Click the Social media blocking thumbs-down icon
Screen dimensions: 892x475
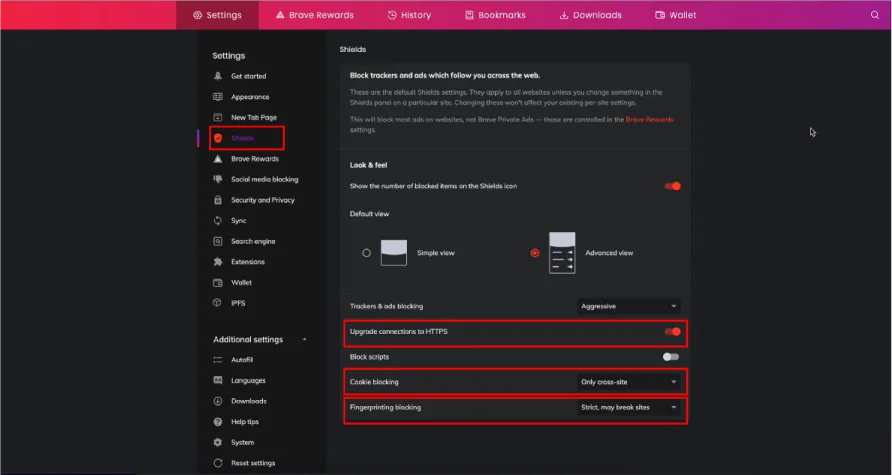[218, 179]
